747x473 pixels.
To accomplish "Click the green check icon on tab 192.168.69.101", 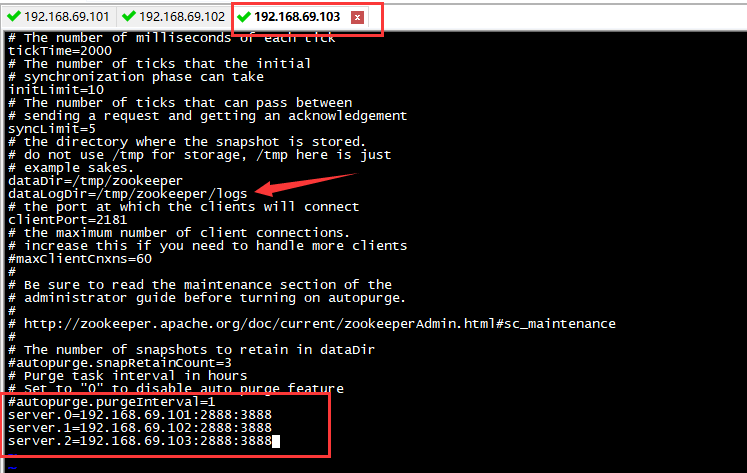I will coord(14,16).
